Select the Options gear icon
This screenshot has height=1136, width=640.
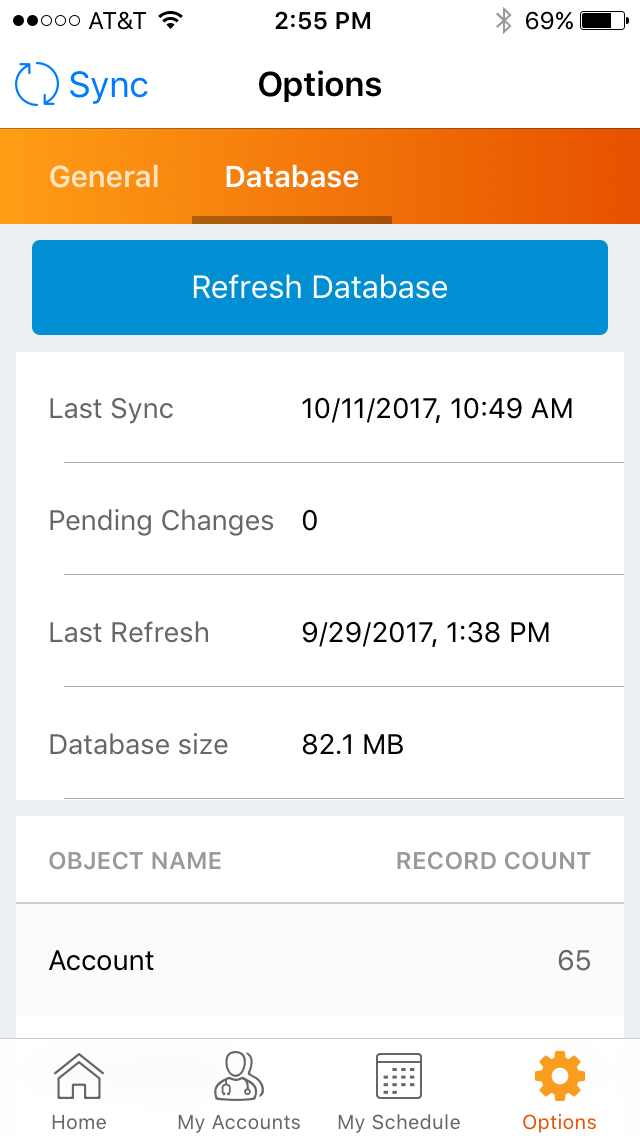pos(559,1077)
